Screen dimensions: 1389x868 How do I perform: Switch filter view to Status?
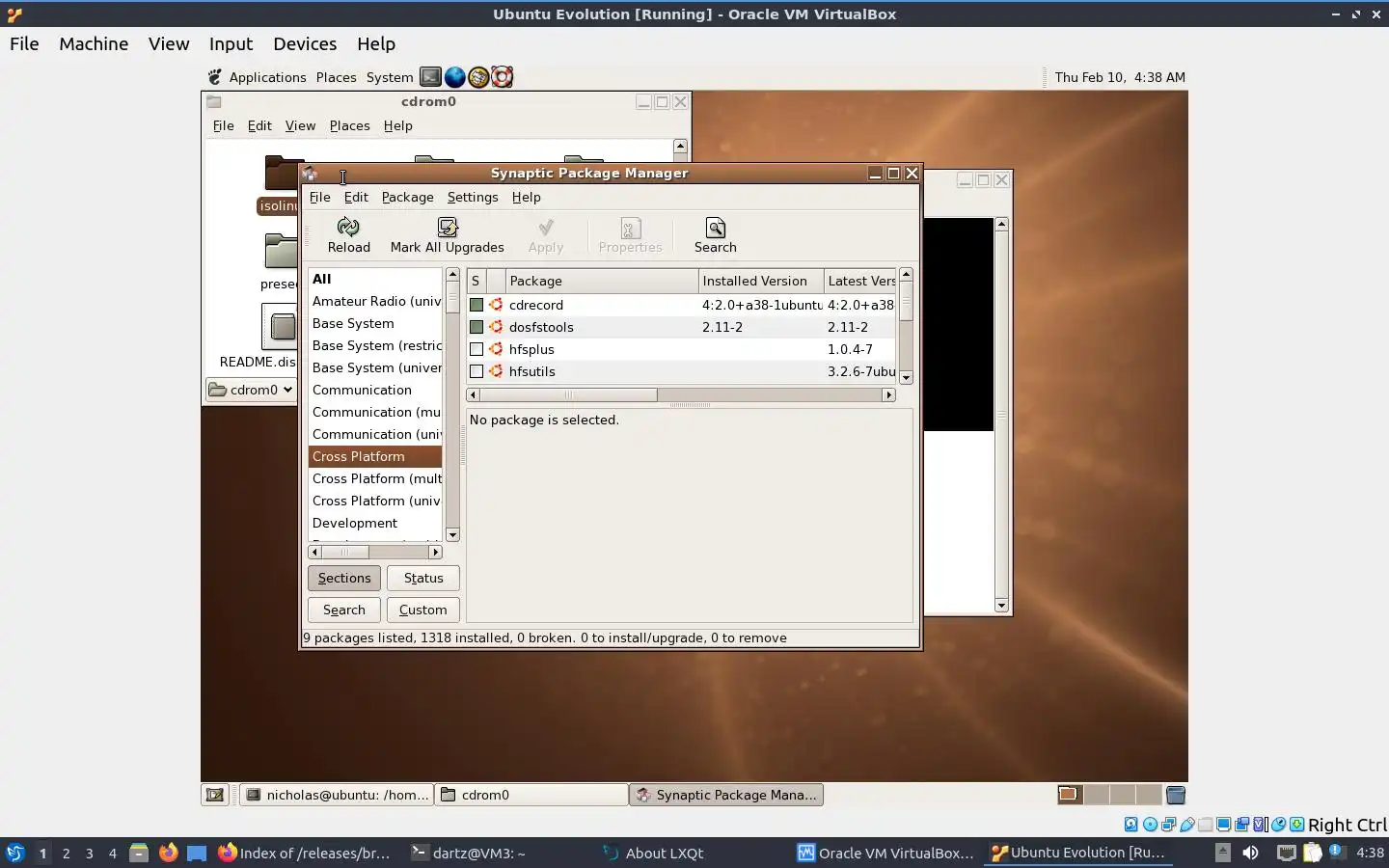423,578
